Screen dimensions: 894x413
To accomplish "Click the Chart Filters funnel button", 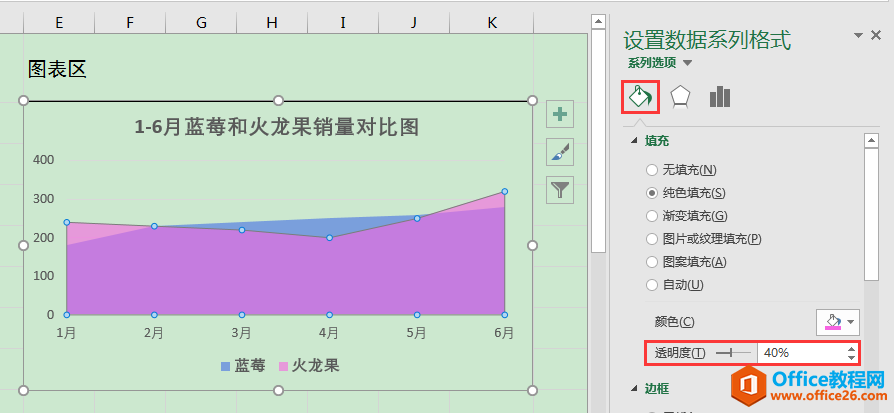I will [x=560, y=190].
